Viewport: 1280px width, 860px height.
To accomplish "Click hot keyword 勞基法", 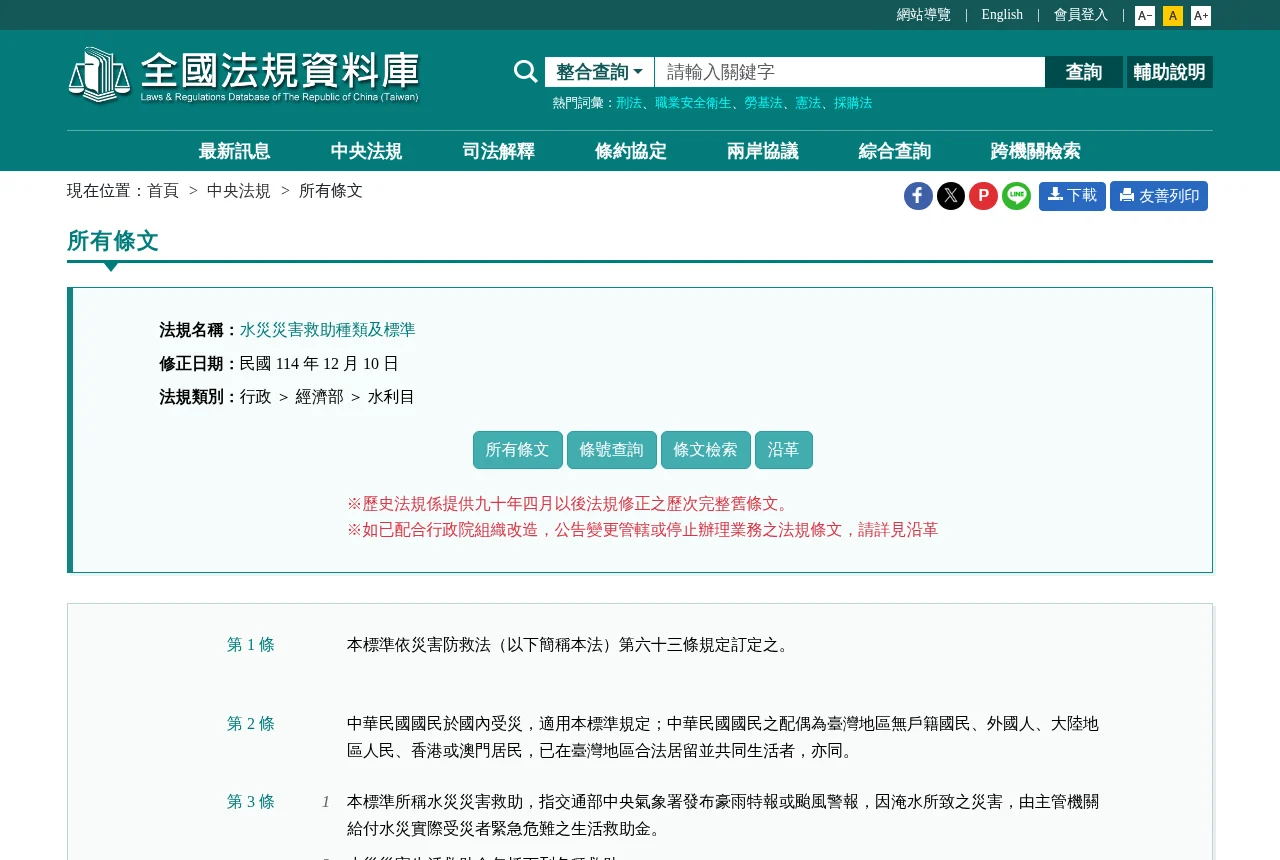I will point(763,103).
